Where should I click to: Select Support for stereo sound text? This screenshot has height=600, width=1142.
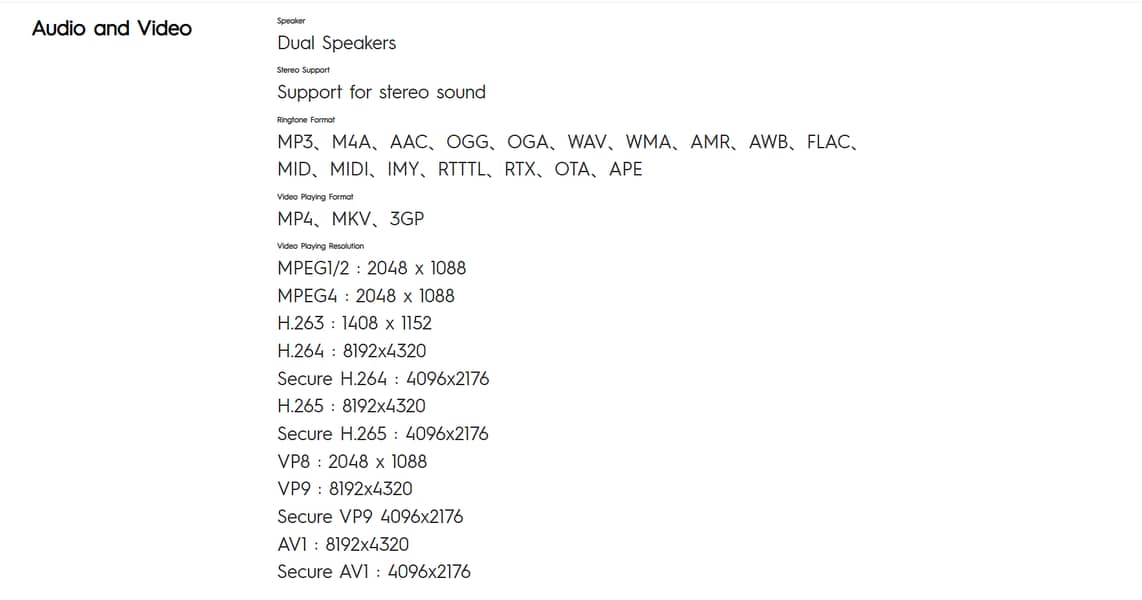(381, 92)
